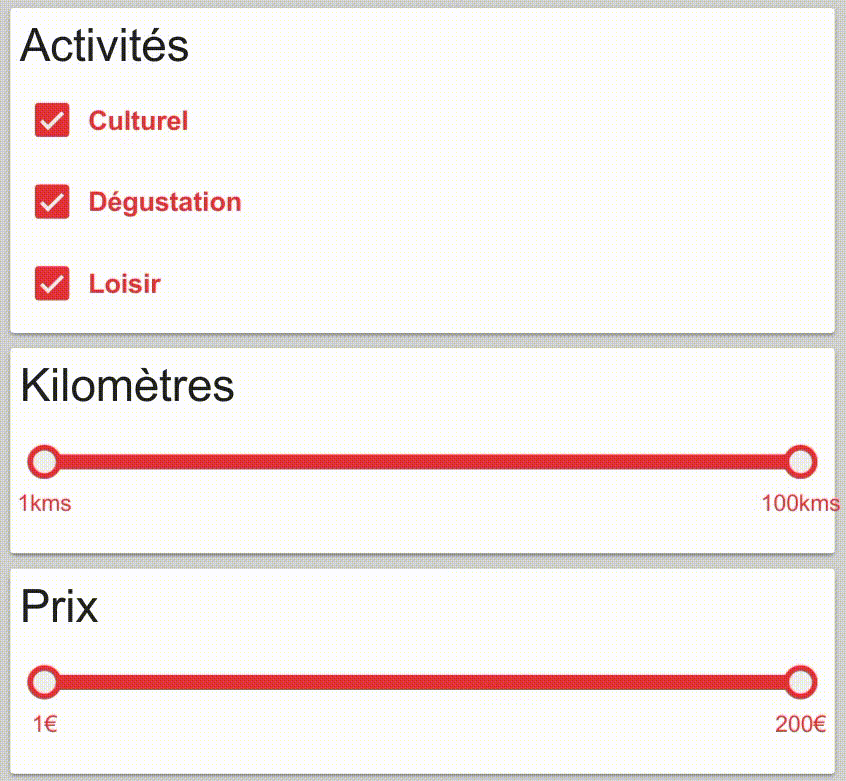Click the 200€ maximum price label

click(800, 725)
